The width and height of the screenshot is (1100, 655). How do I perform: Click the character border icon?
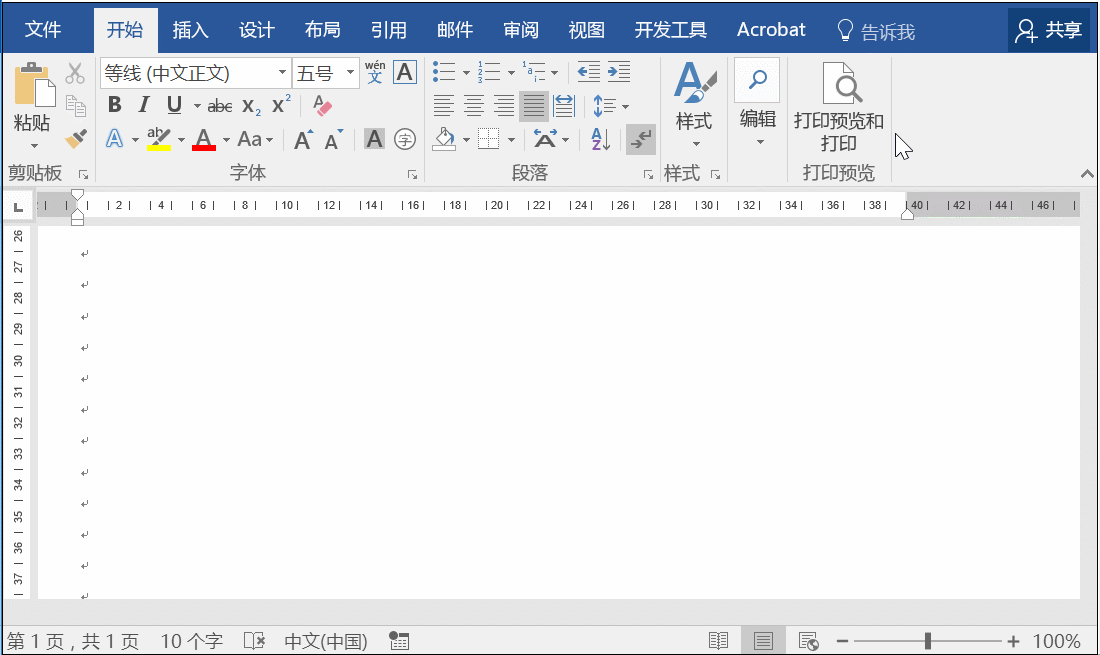click(405, 72)
